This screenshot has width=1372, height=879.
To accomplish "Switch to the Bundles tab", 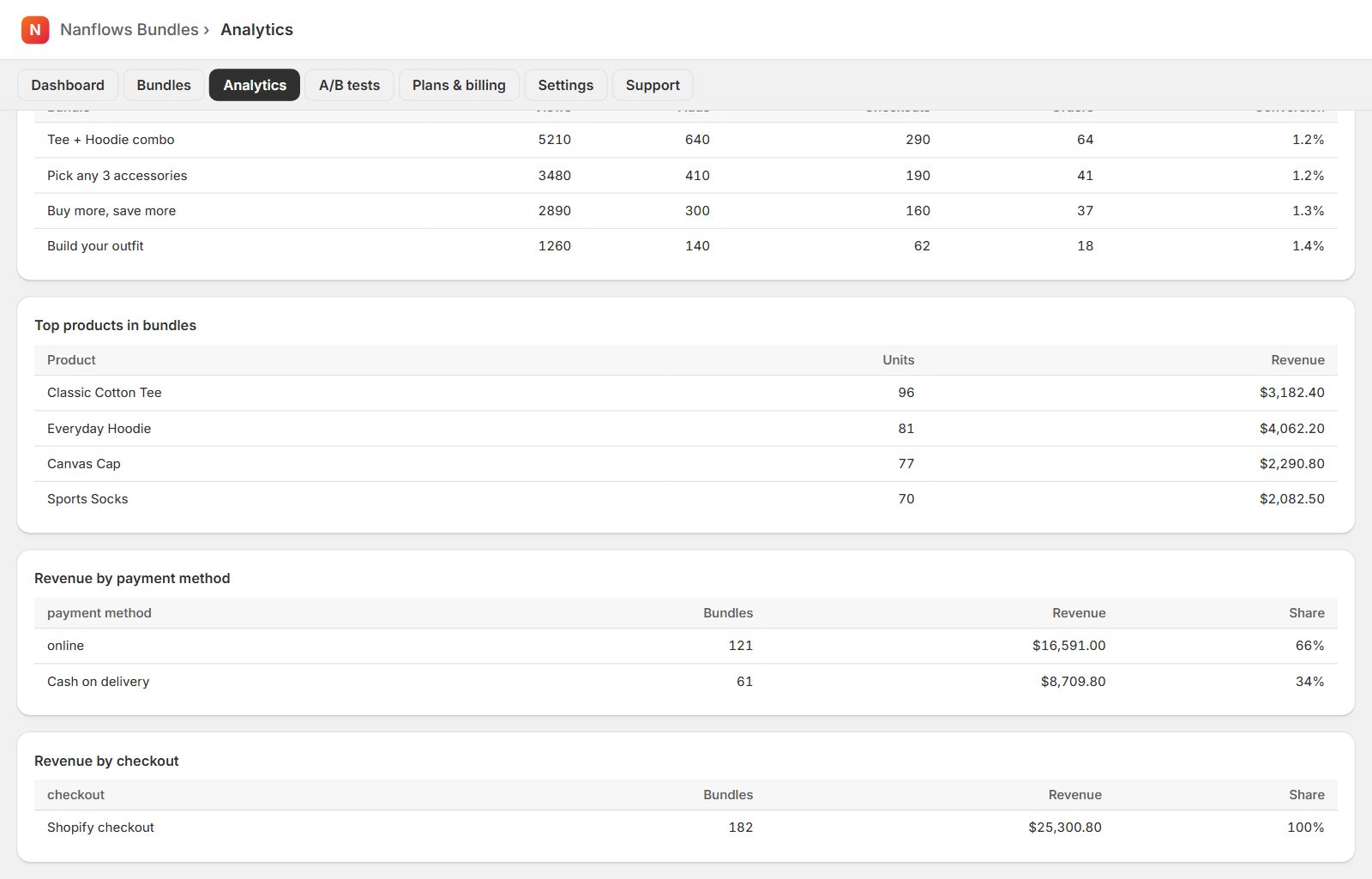I will pos(164,85).
